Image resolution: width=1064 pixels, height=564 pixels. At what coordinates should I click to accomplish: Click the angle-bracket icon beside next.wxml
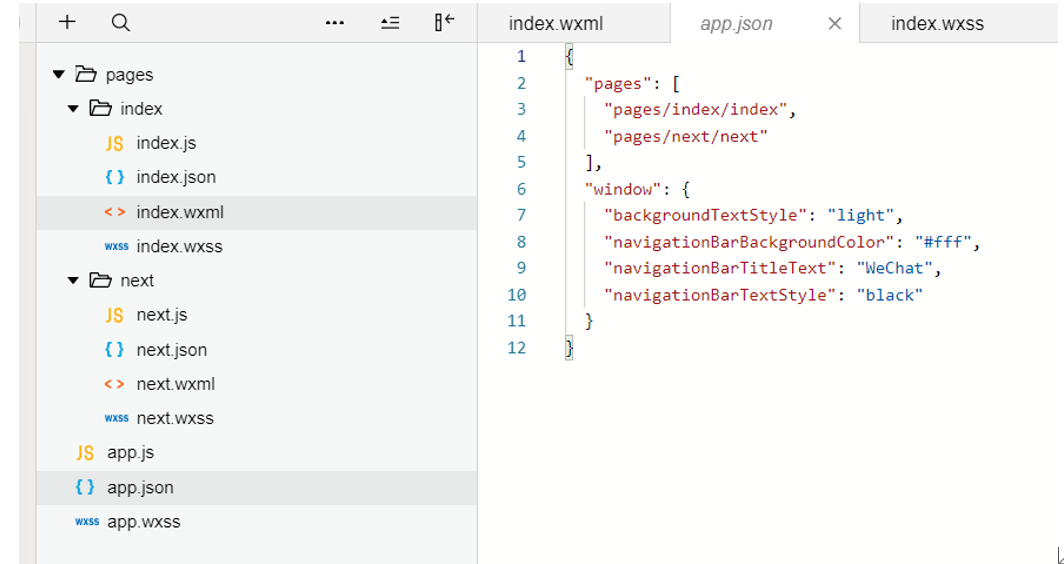(115, 384)
